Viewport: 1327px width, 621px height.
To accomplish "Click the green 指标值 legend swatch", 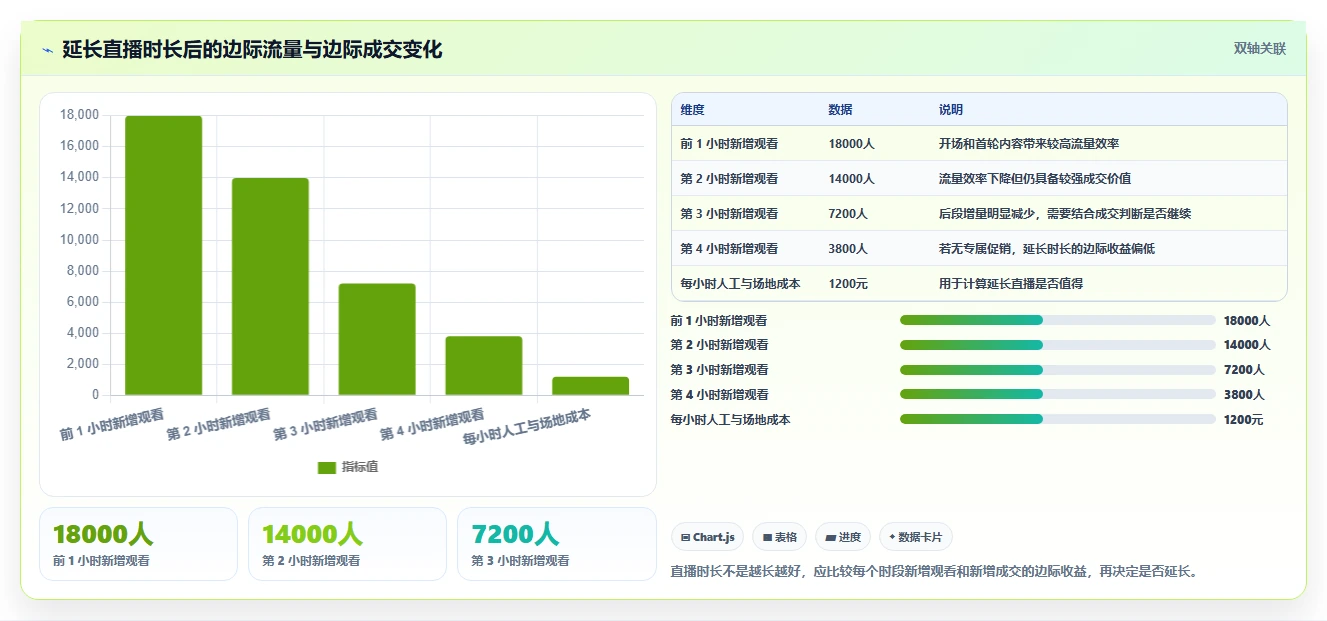I will click(x=327, y=467).
